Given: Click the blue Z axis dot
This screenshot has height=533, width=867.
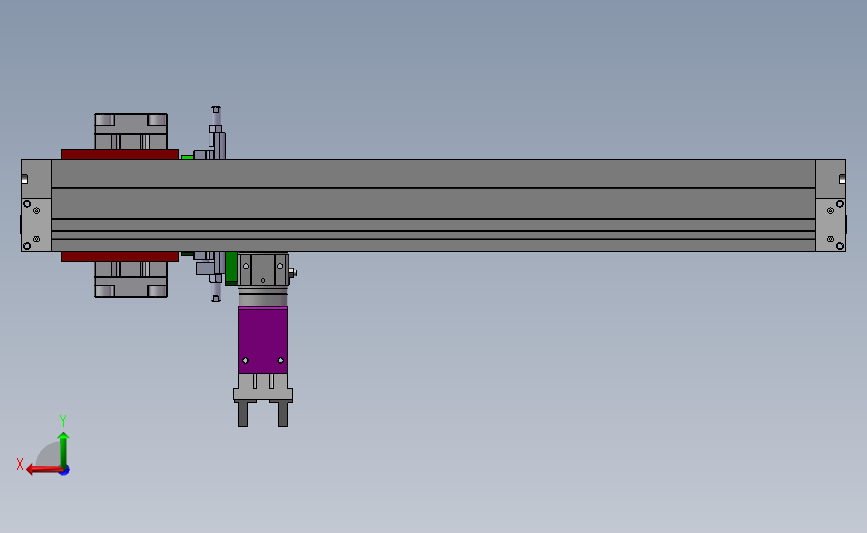Looking at the screenshot, I should click(x=65, y=471).
